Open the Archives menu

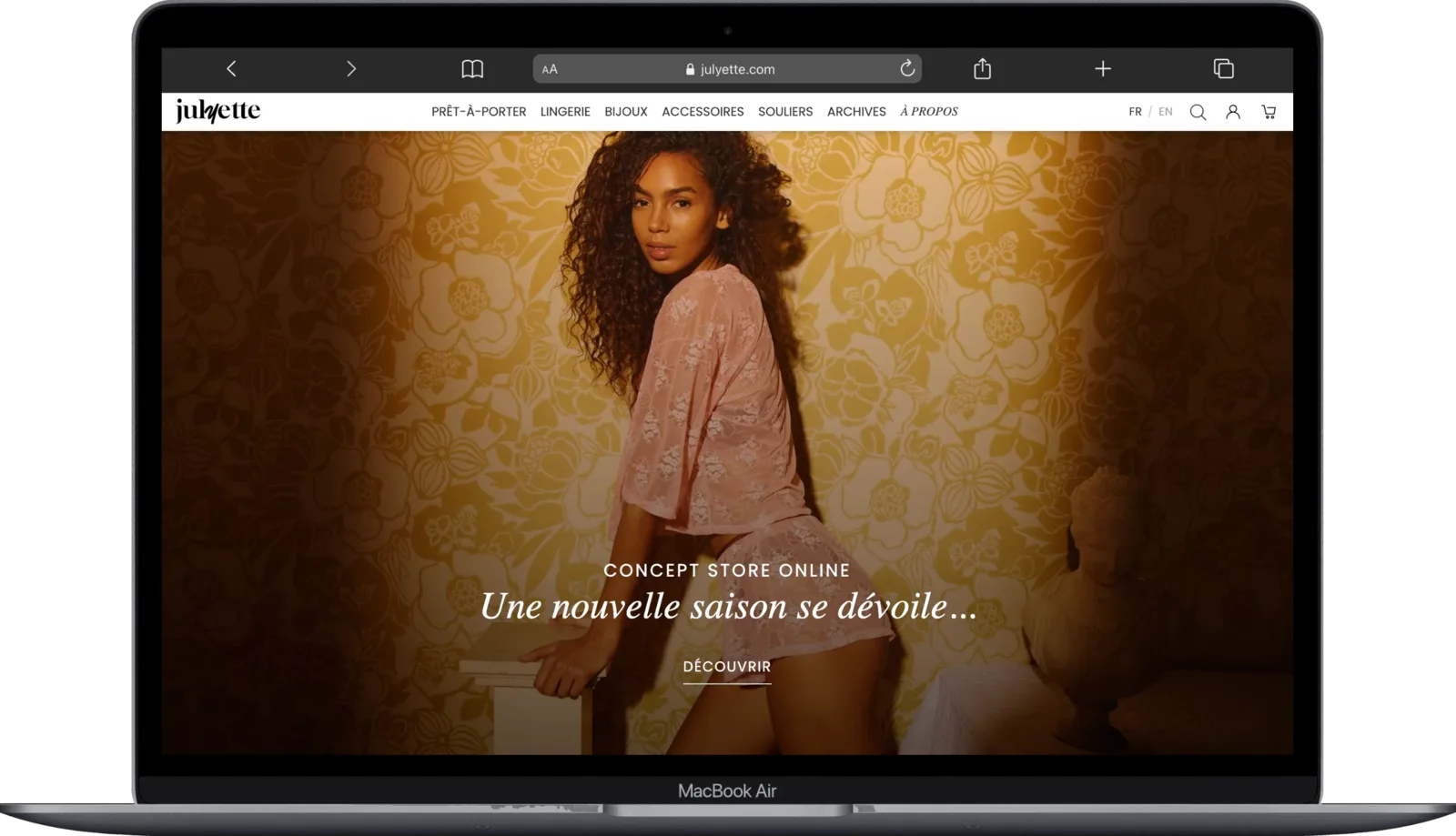(x=856, y=112)
